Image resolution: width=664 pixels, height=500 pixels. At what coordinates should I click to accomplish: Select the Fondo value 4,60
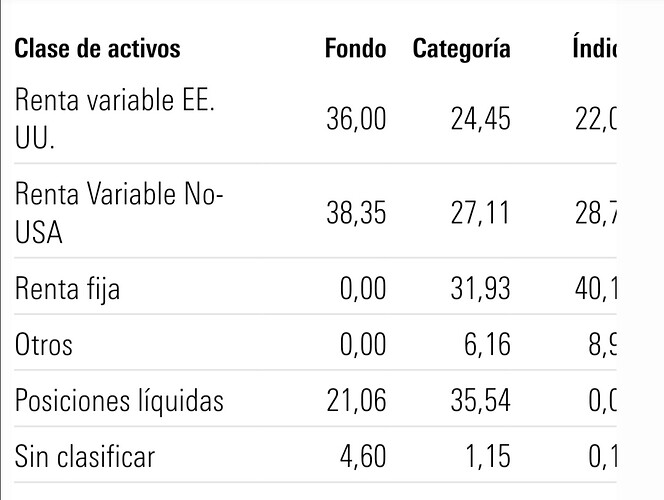tap(363, 457)
